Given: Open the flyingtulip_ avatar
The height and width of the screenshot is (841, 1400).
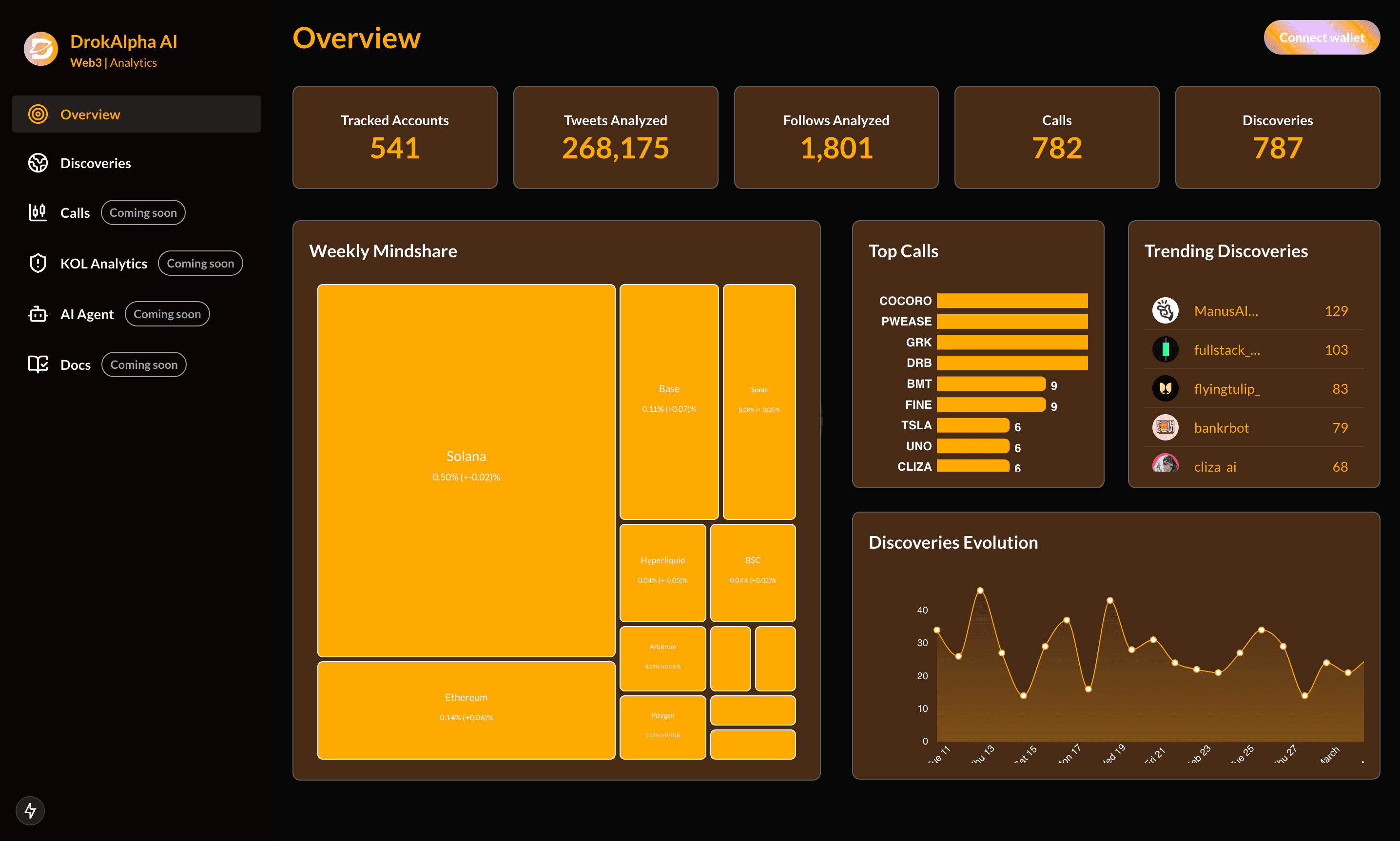Looking at the screenshot, I should pyautogui.click(x=1166, y=389).
